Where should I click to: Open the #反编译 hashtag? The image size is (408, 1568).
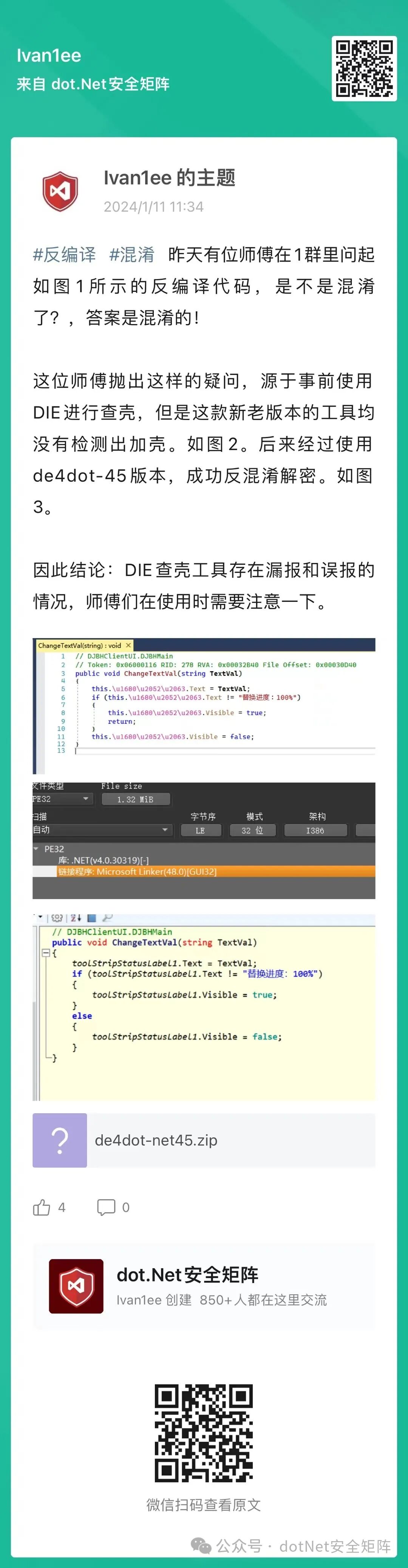point(65,254)
